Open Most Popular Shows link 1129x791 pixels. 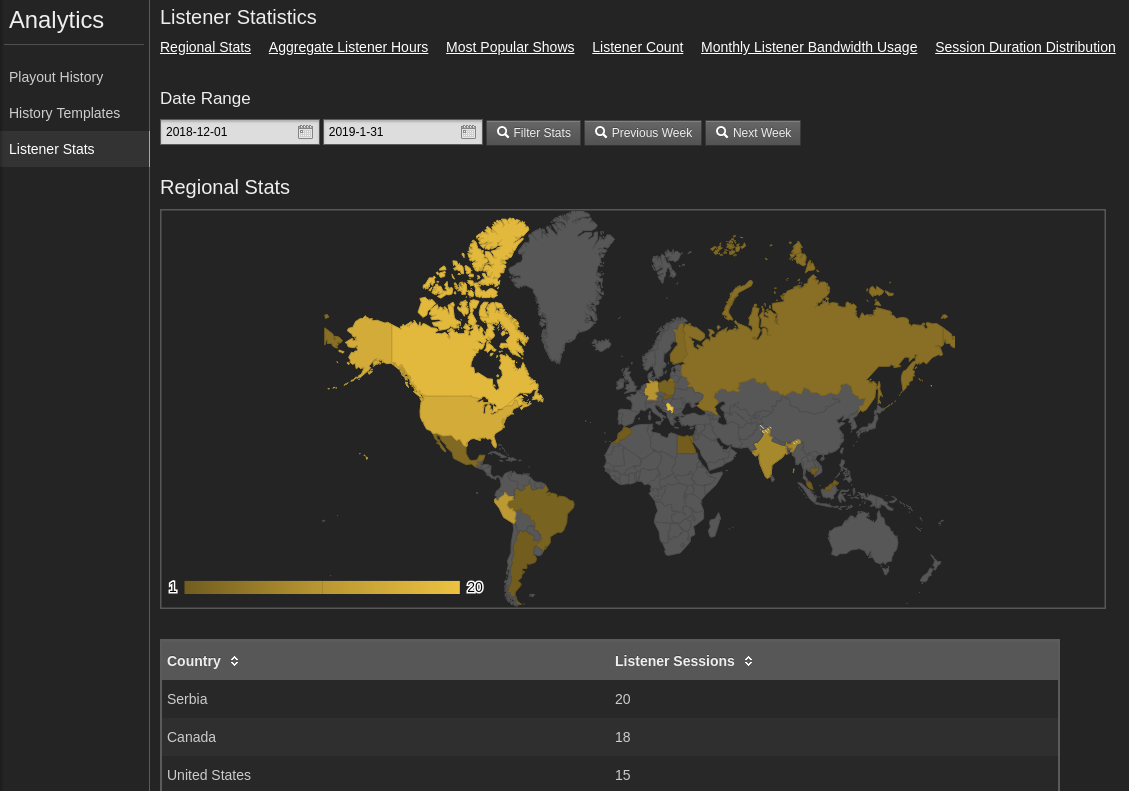[x=510, y=47]
